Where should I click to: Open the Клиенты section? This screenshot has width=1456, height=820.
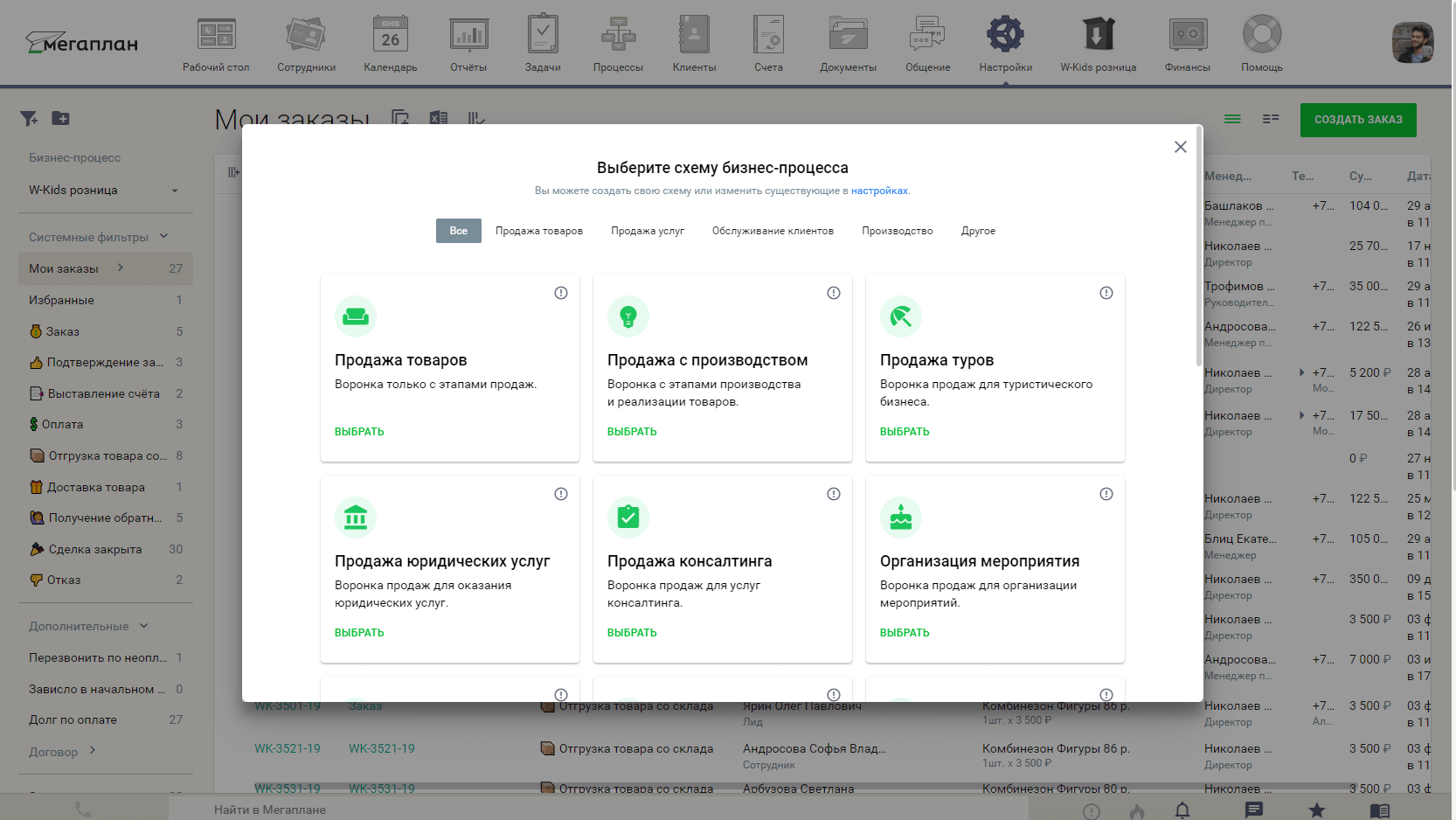(x=694, y=44)
